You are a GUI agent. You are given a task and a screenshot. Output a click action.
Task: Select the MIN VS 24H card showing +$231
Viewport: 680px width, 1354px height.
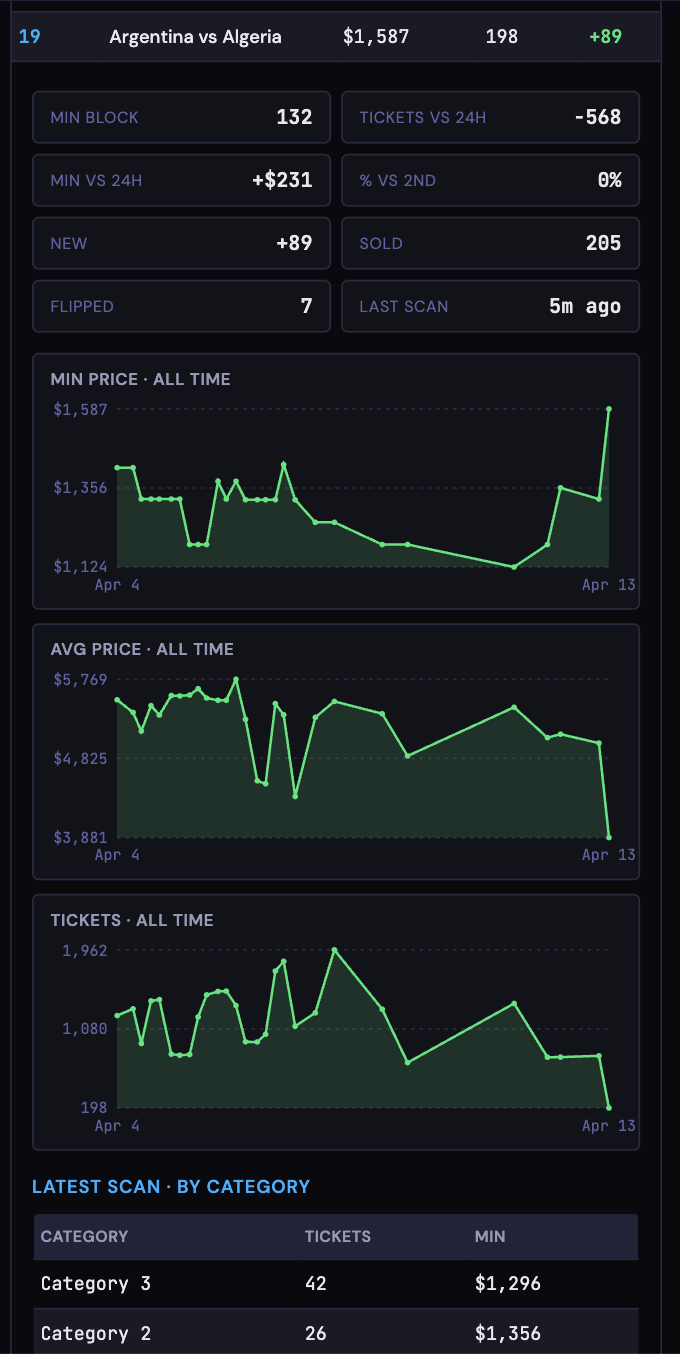pyautogui.click(x=181, y=180)
